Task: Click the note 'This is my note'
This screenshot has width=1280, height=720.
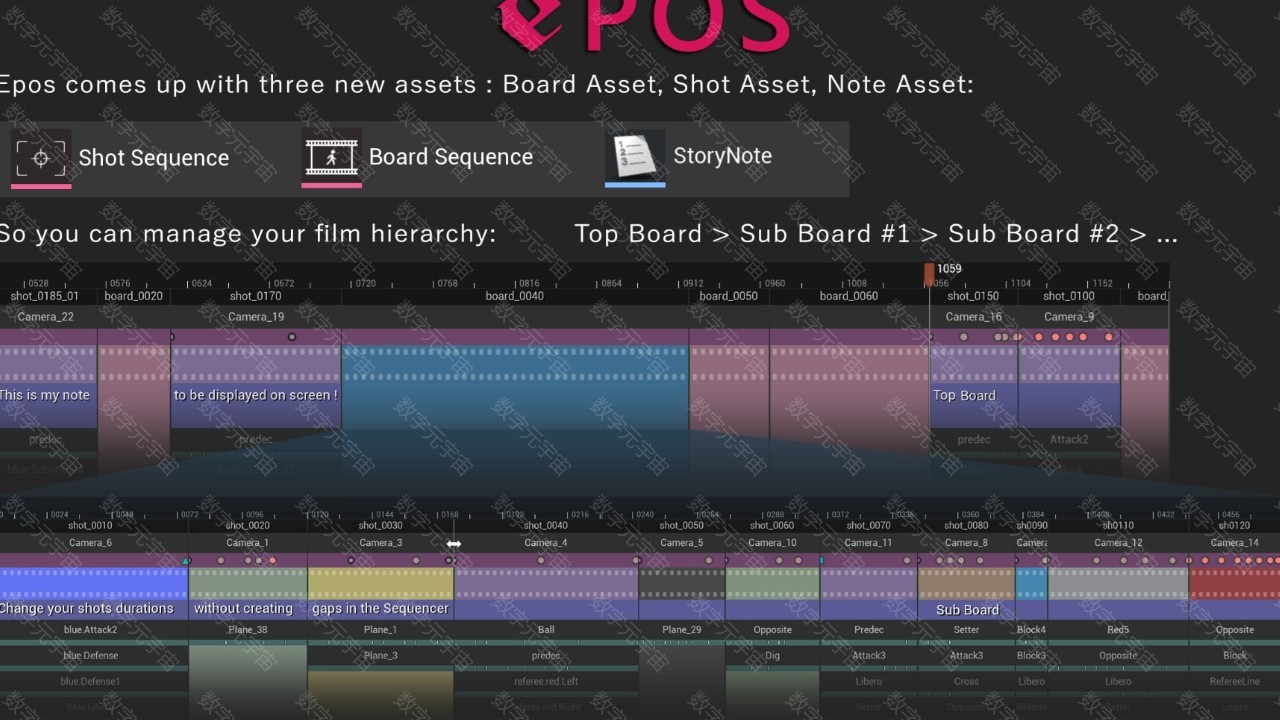Action: pyautogui.click(x=45, y=395)
